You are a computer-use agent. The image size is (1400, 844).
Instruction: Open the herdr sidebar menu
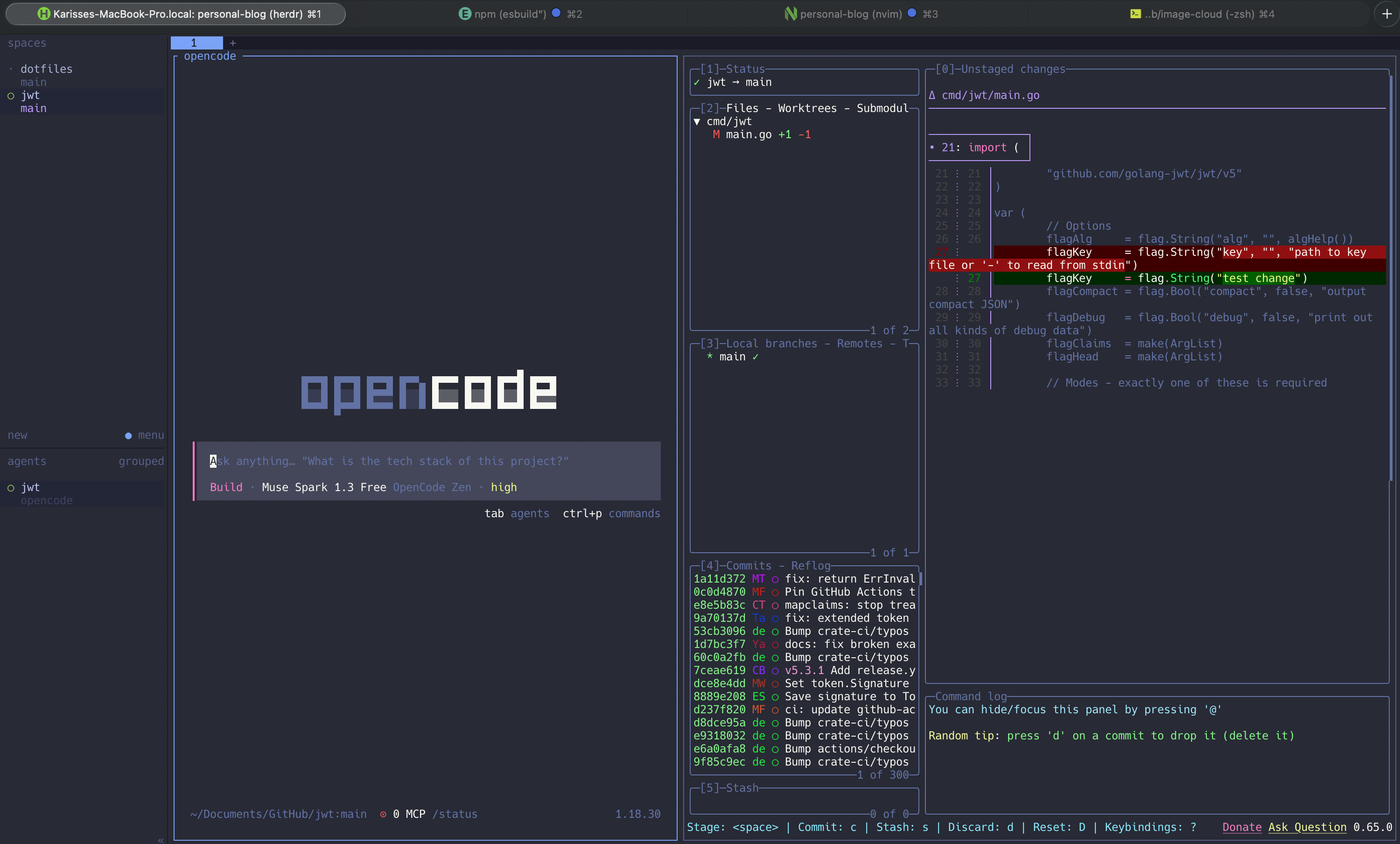[x=151, y=436]
